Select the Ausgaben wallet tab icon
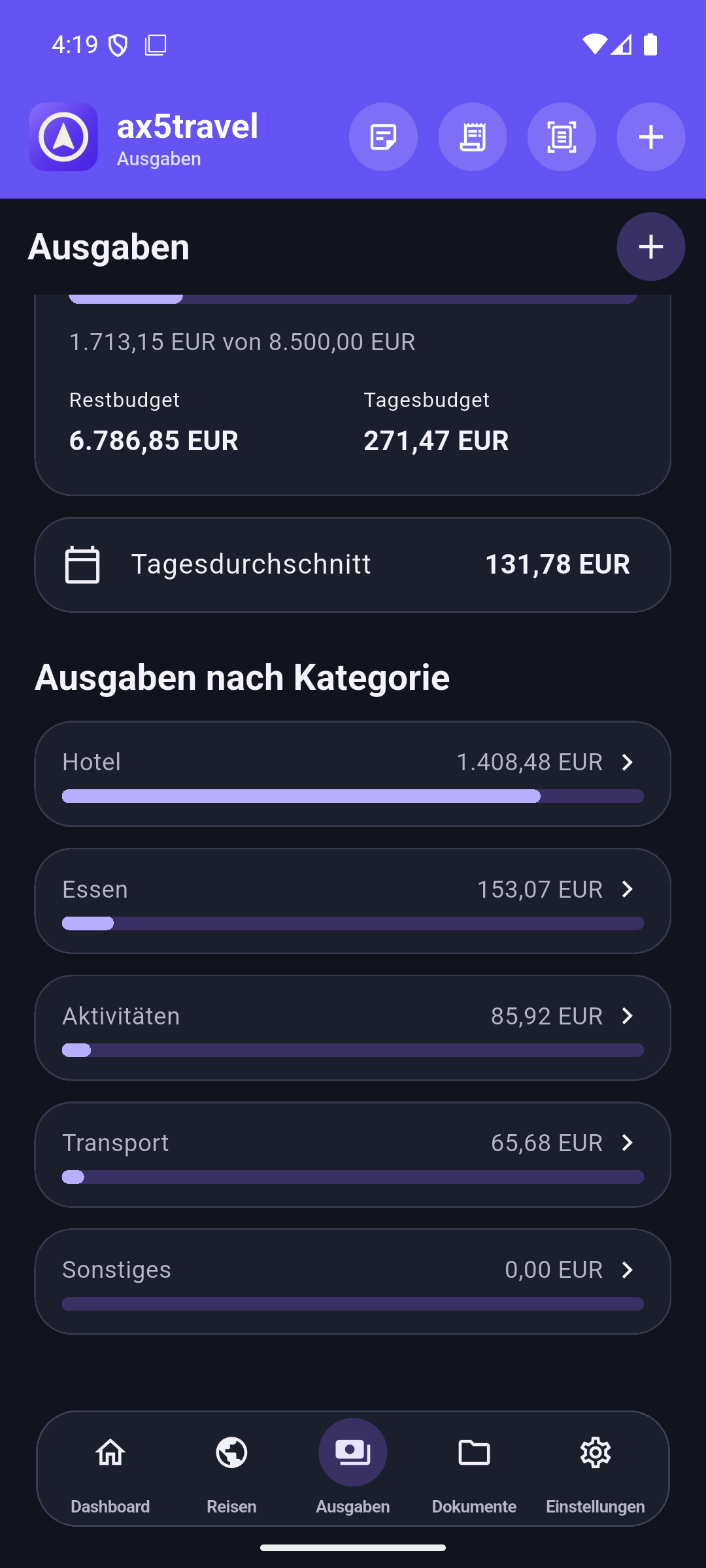 [353, 1452]
